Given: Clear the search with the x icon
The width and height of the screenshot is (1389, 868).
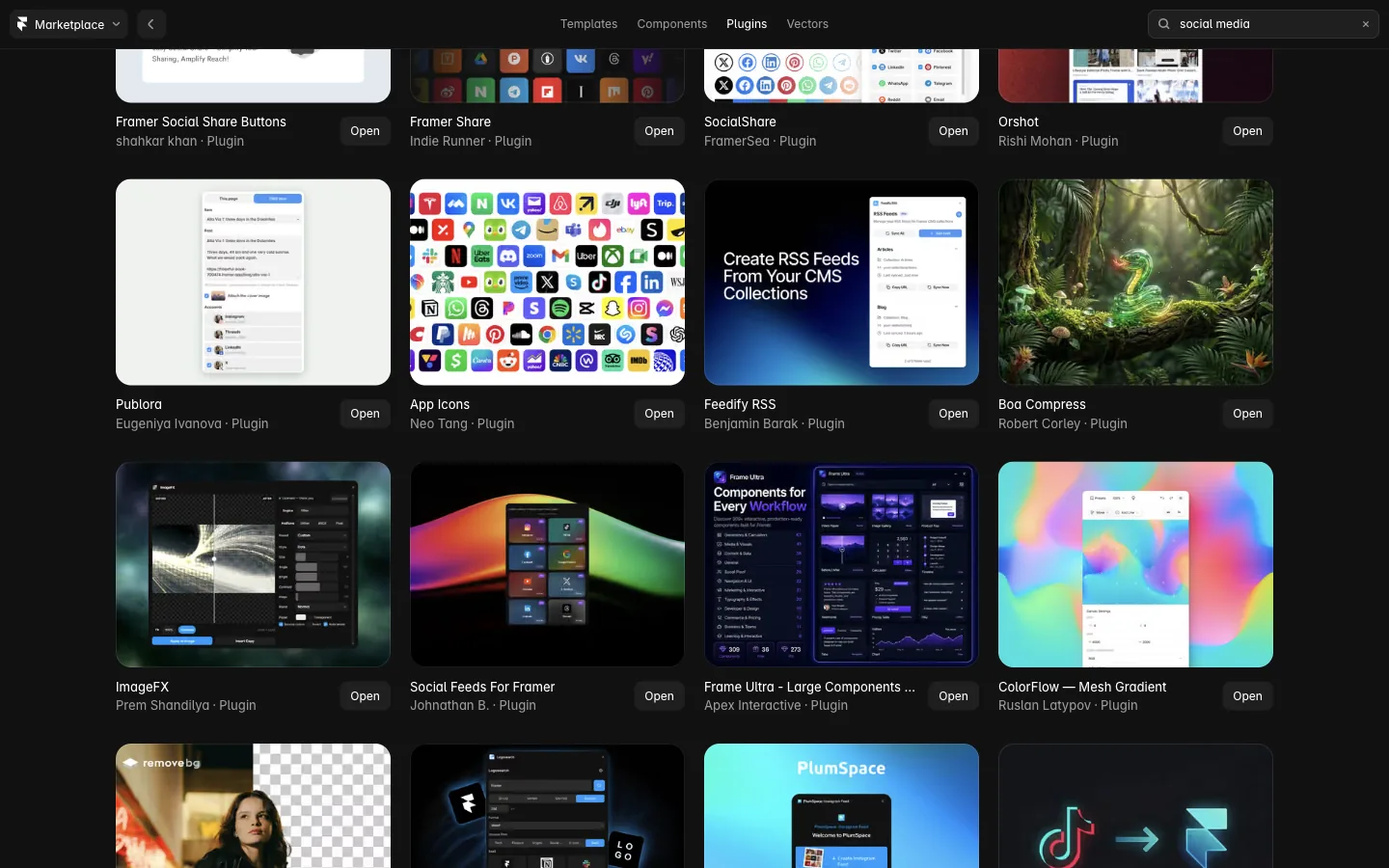Looking at the screenshot, I should tap(1366, 24).
